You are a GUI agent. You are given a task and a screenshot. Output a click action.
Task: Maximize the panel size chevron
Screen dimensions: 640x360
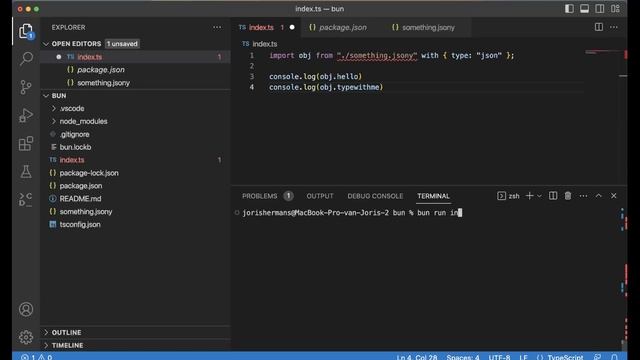tap(598, 196)
